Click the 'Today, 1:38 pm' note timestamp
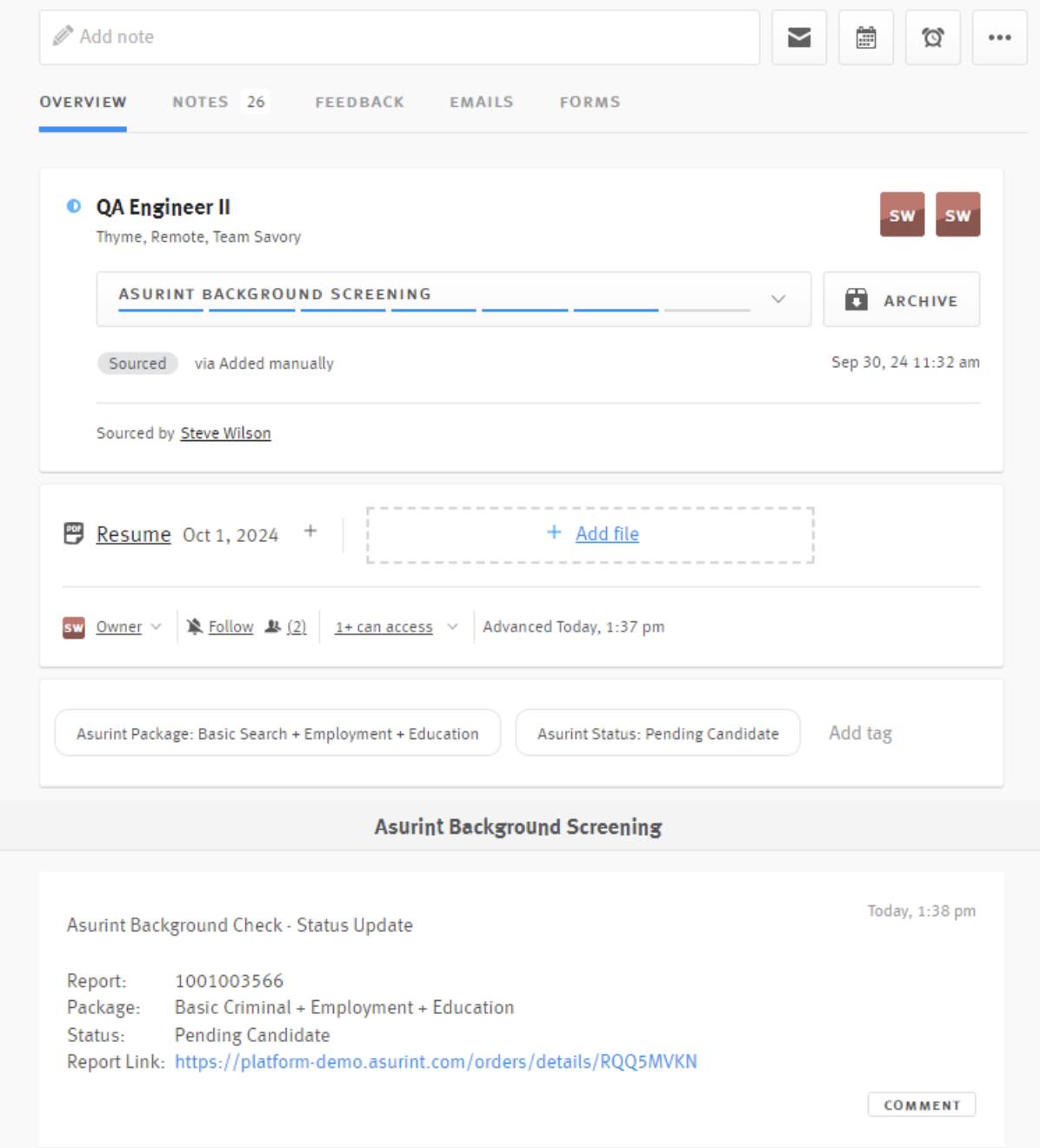Image resolution: width=1040 pixels, height=1148 pixels. pyautogui.click(x=922, y=911)
